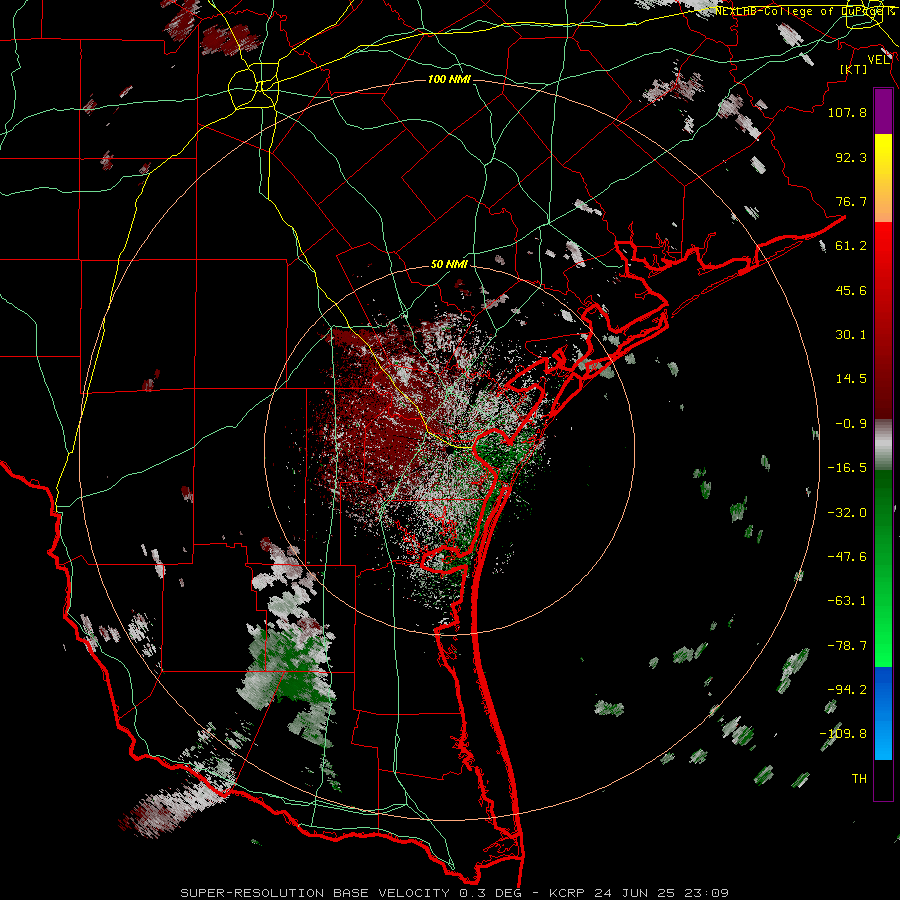
Task: Click the [KT] units label
Action: click(x=854, y=69)
